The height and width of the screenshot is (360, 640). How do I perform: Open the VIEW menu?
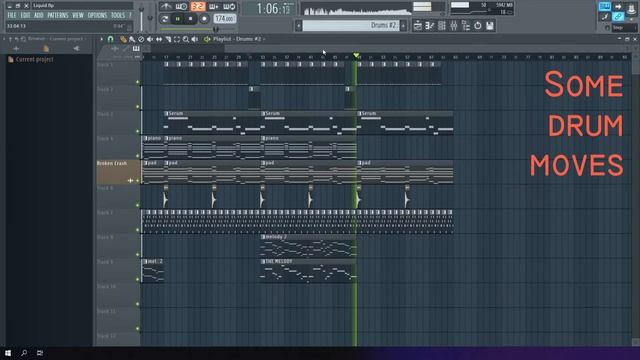78,16
